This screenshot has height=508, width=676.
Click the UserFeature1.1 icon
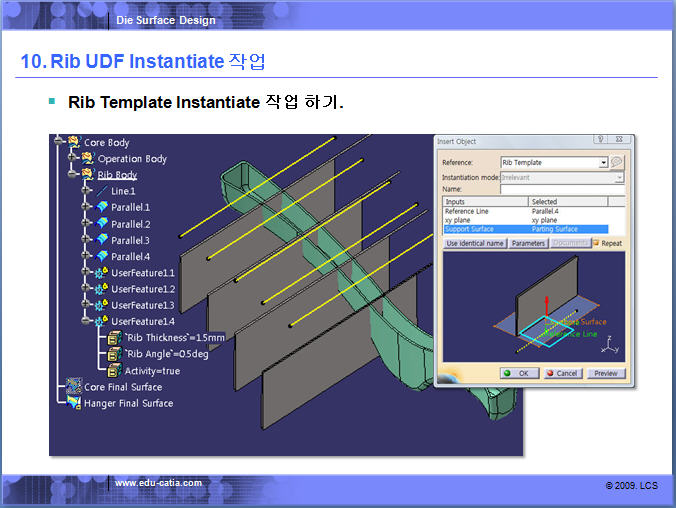pyautogui.click(x=101, y=272)
